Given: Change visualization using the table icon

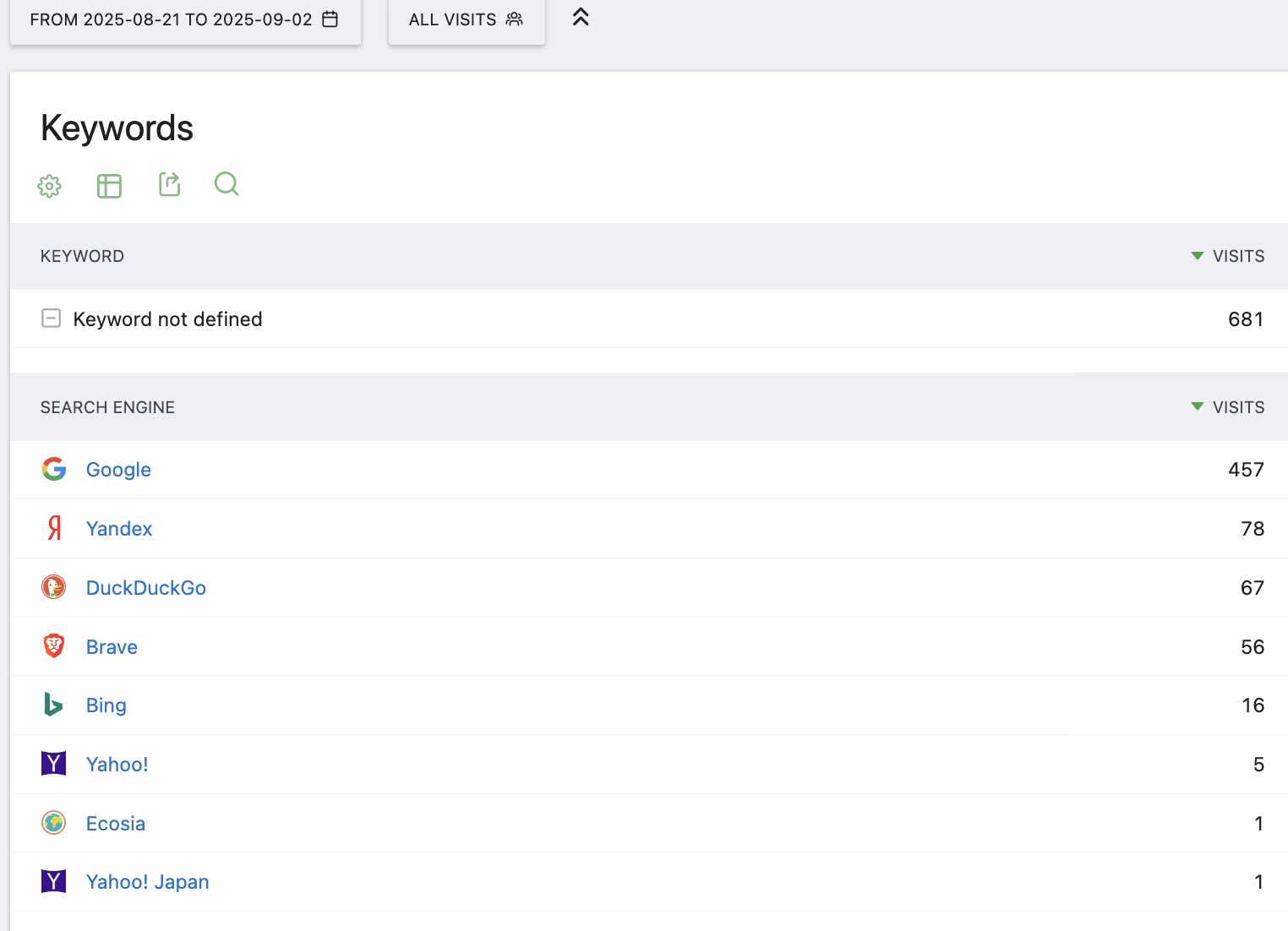Looking at the screenshot, I should click(109, 186).
